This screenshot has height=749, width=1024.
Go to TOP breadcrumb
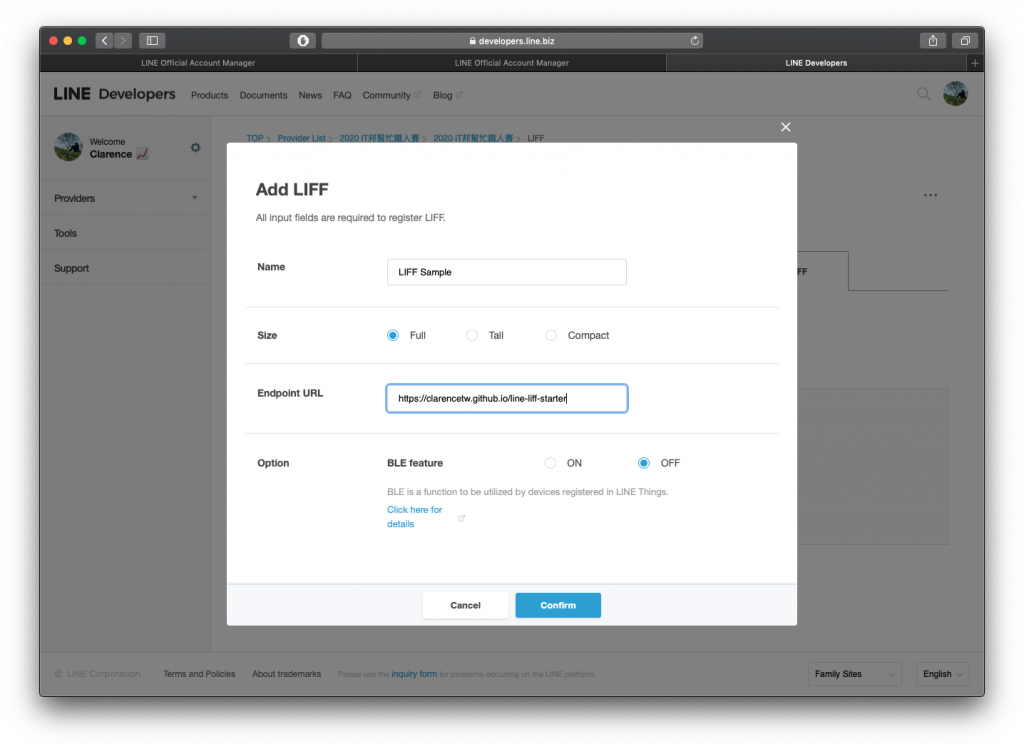point(255,138)
